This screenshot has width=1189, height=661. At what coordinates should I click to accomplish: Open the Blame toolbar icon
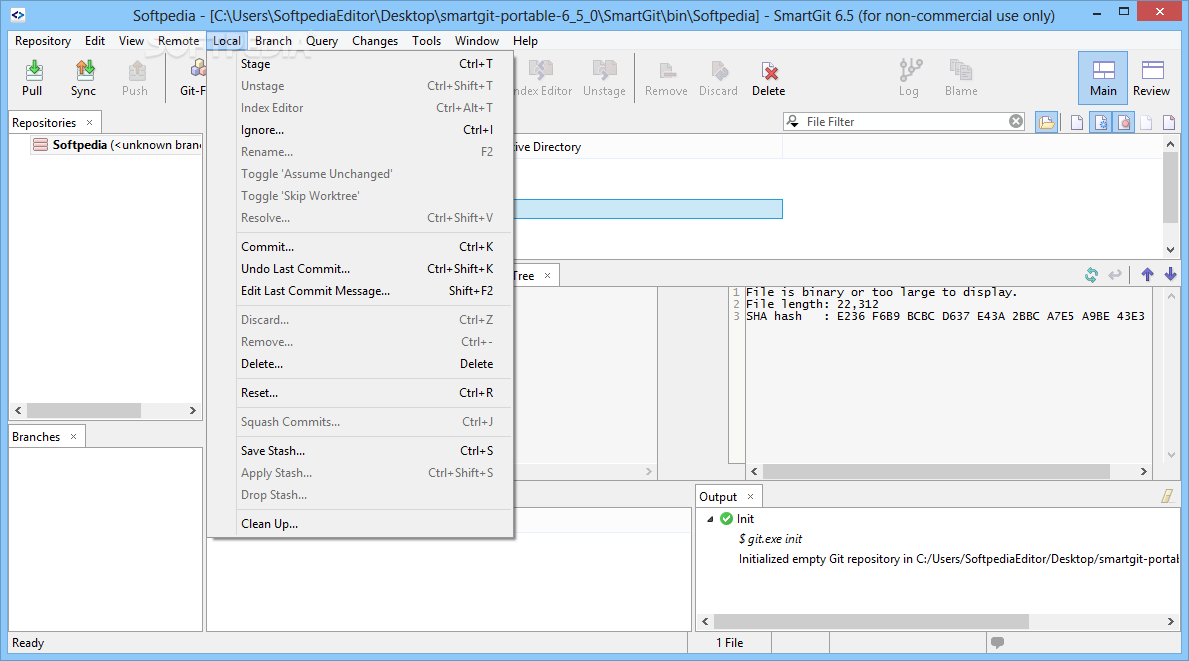point(961,78)
